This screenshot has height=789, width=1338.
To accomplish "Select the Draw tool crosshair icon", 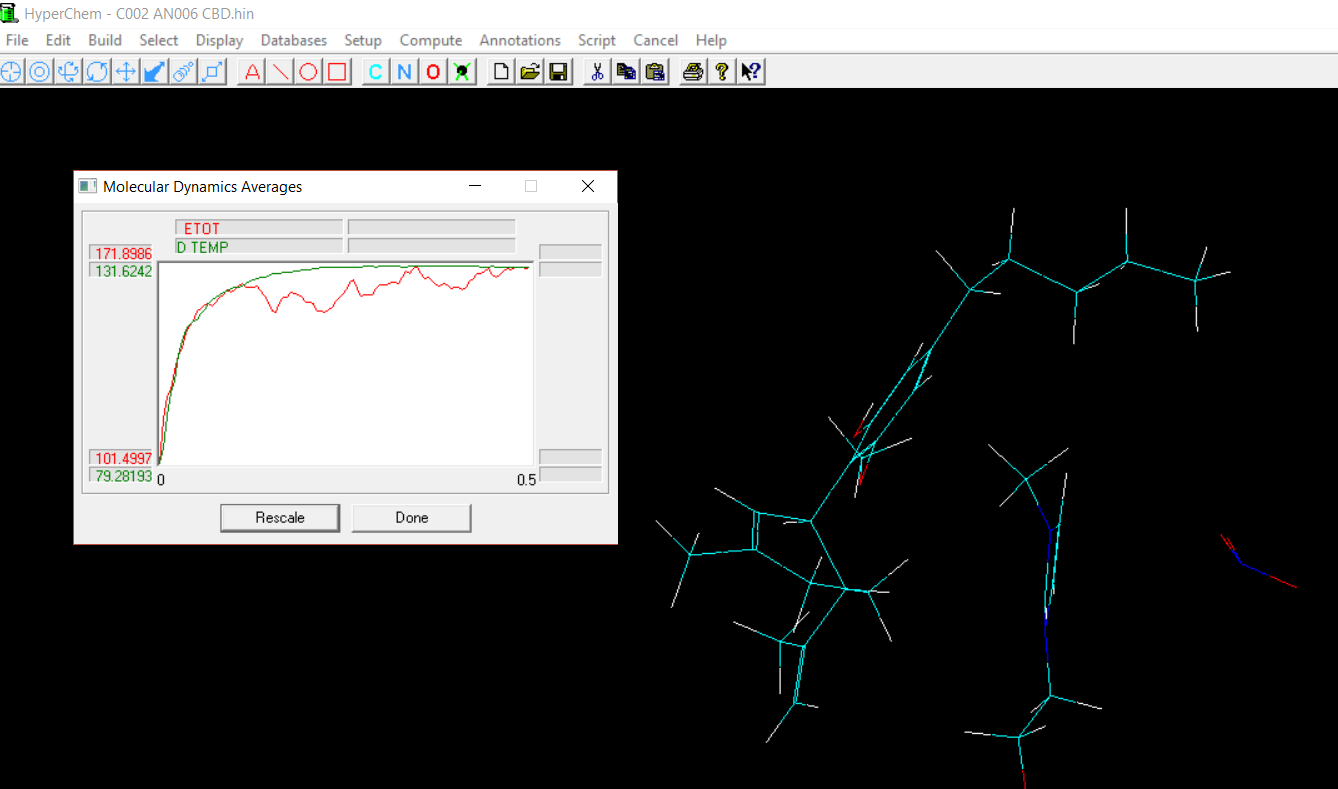I will pos(11,72).
